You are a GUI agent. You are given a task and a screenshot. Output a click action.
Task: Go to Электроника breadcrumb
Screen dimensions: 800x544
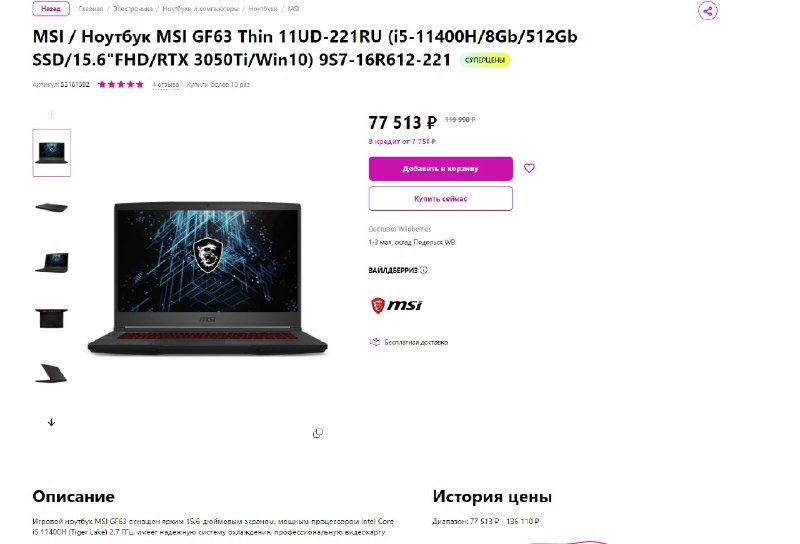coord(133,9)
